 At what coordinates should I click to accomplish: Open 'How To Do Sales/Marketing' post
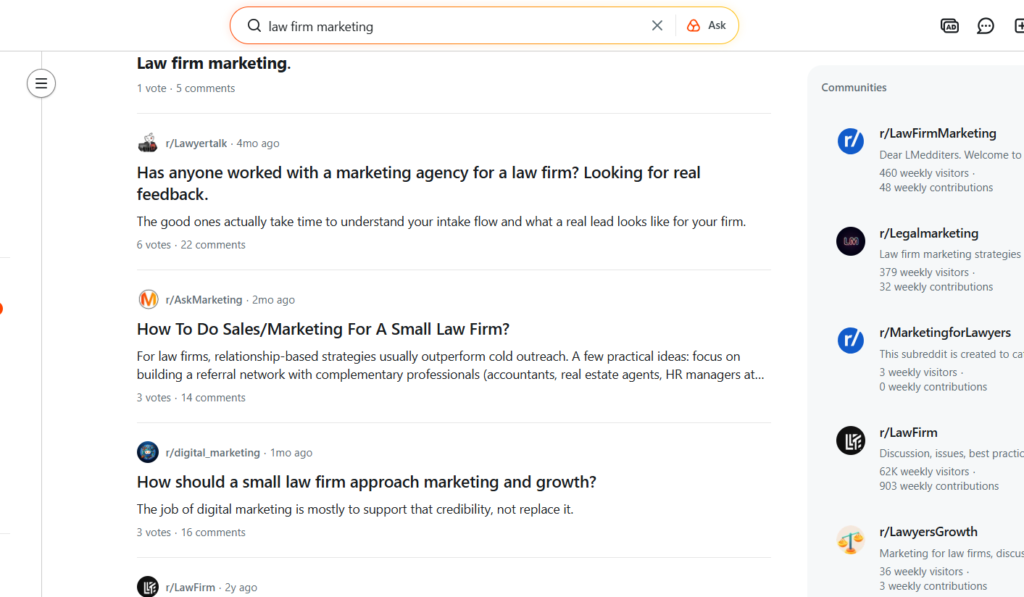(x=323, y=329)
